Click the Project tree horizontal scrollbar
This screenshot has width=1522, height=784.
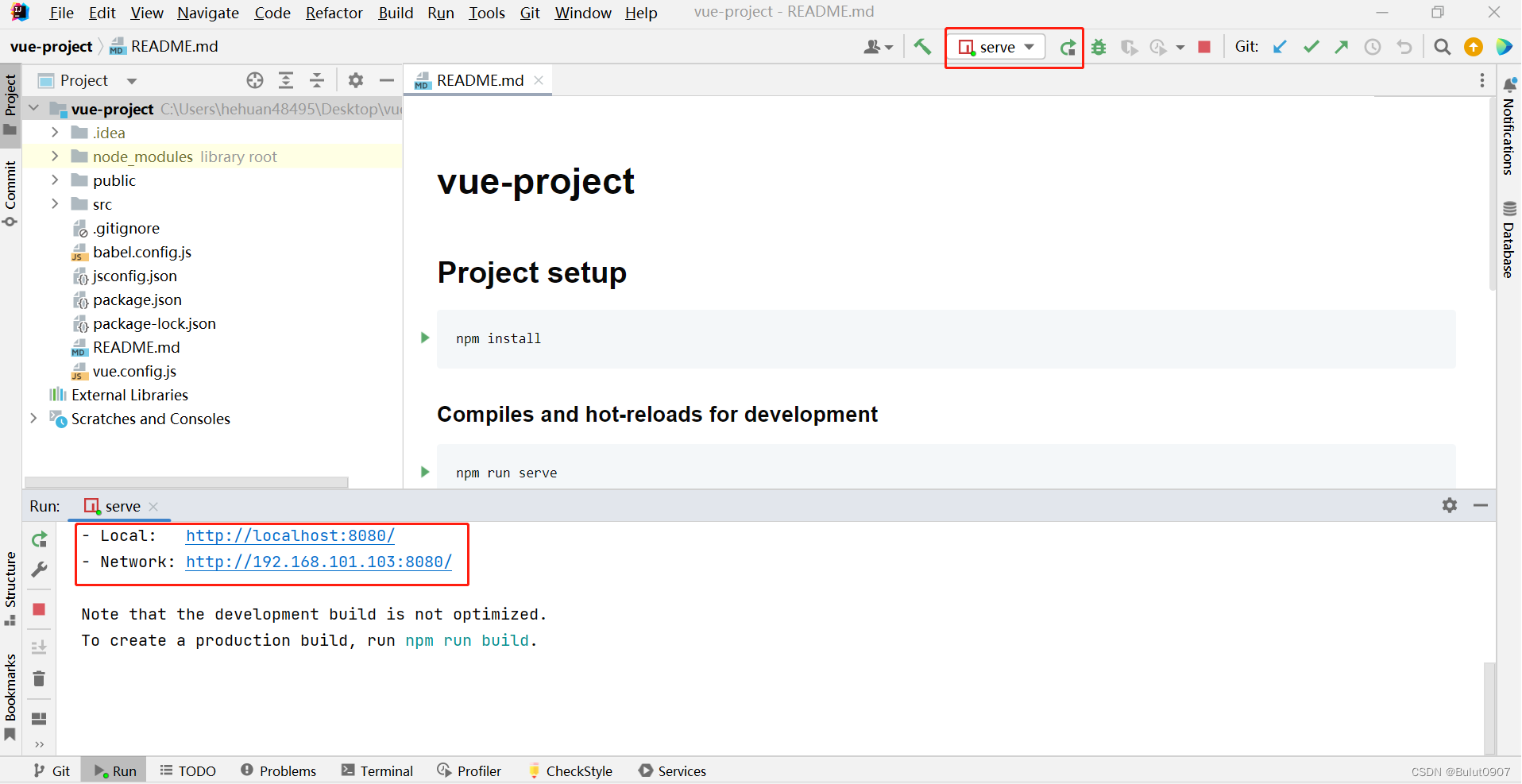tap(186, 482)
